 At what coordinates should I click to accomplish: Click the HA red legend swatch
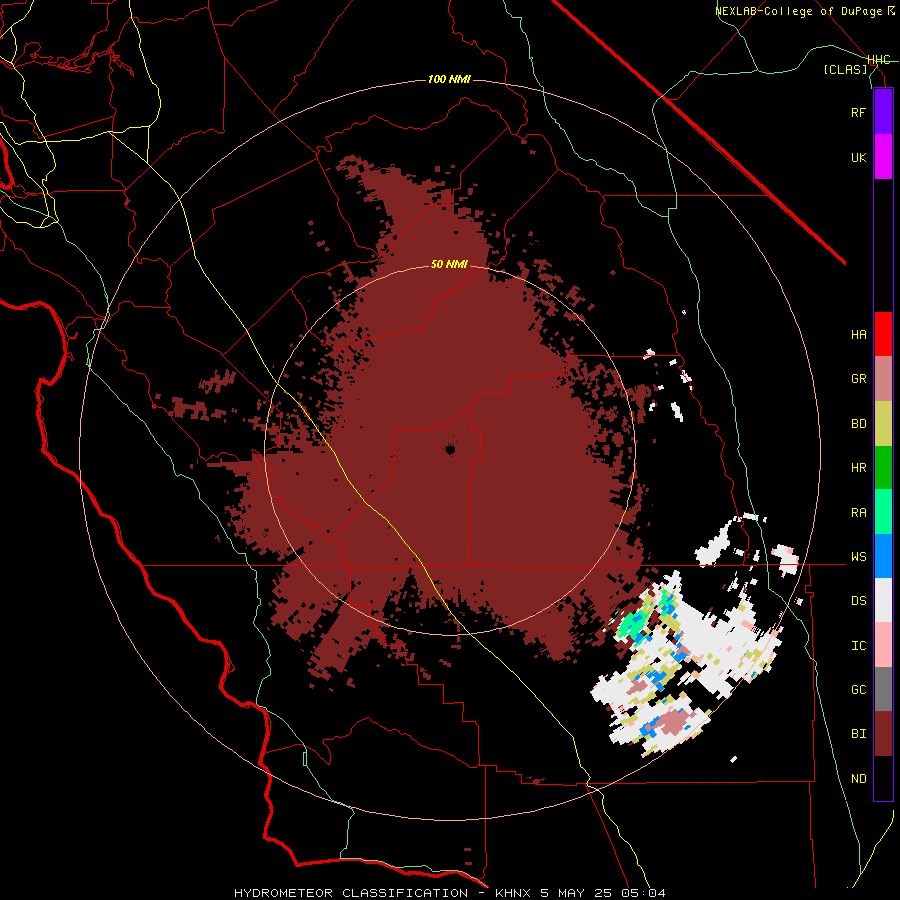coord(883,334)
